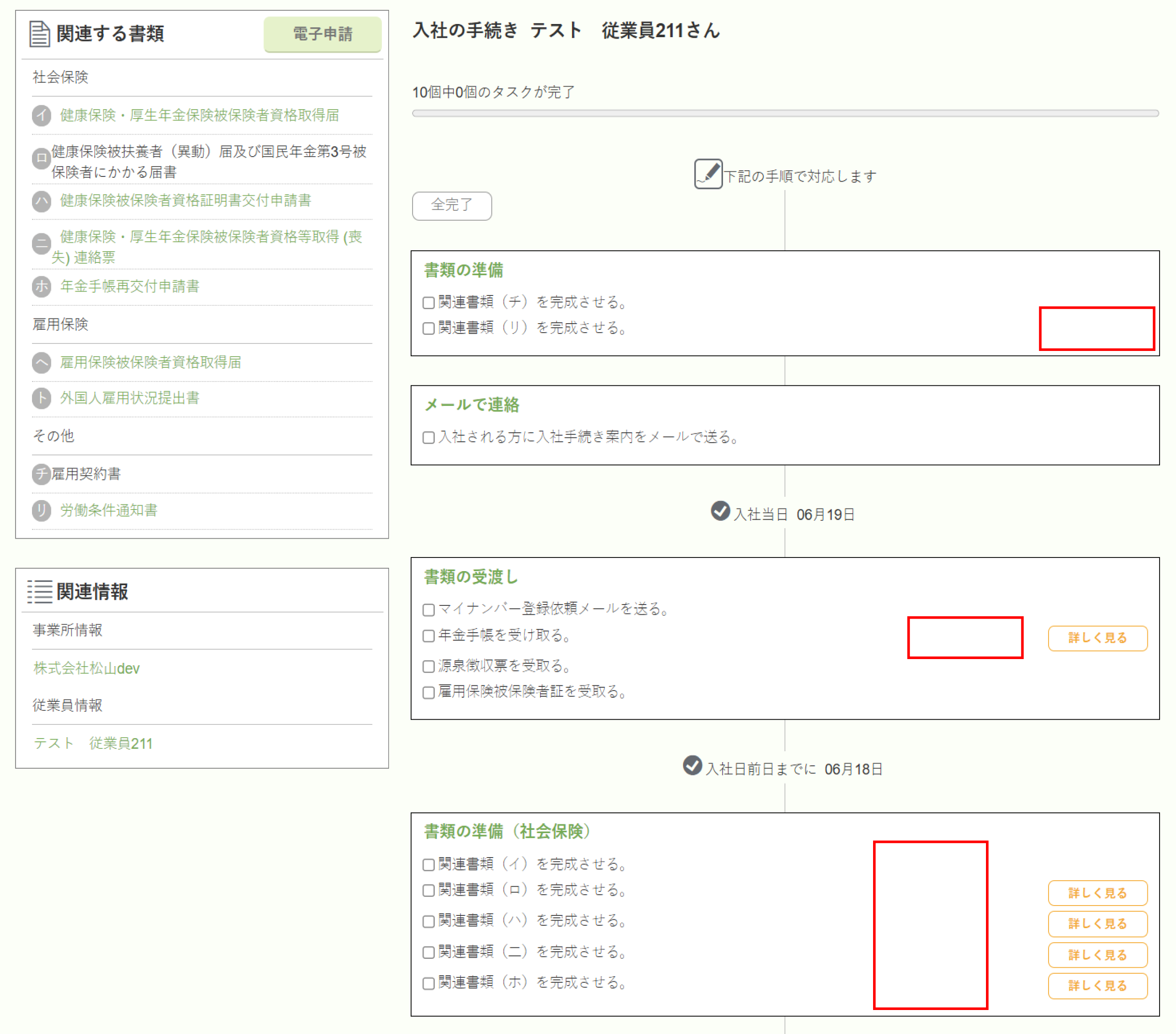This screenshot has height=1034, width=1176.
Task: Click the リ circle icon beside 労働条件通知書
Action: click(41, 510)
